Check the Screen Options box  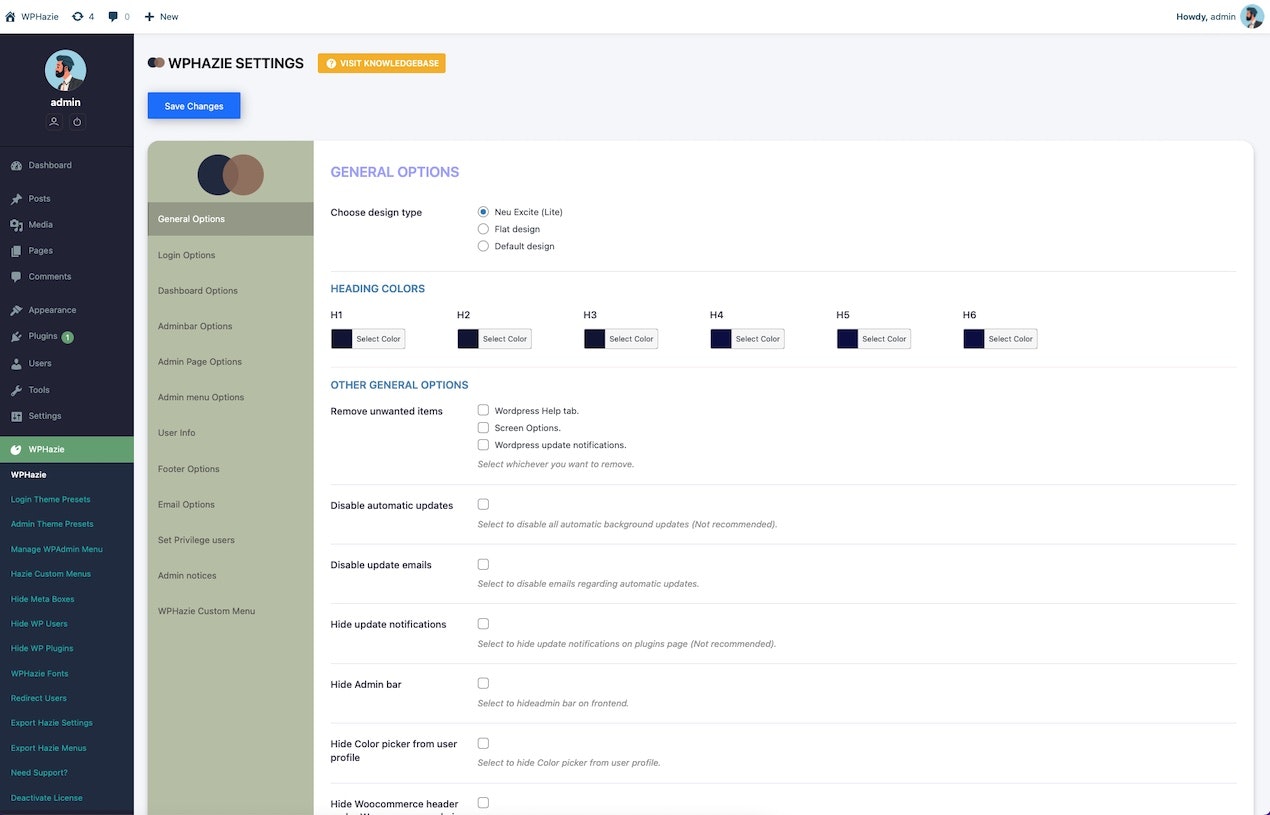pyautogui.click(x=483, y=427)
